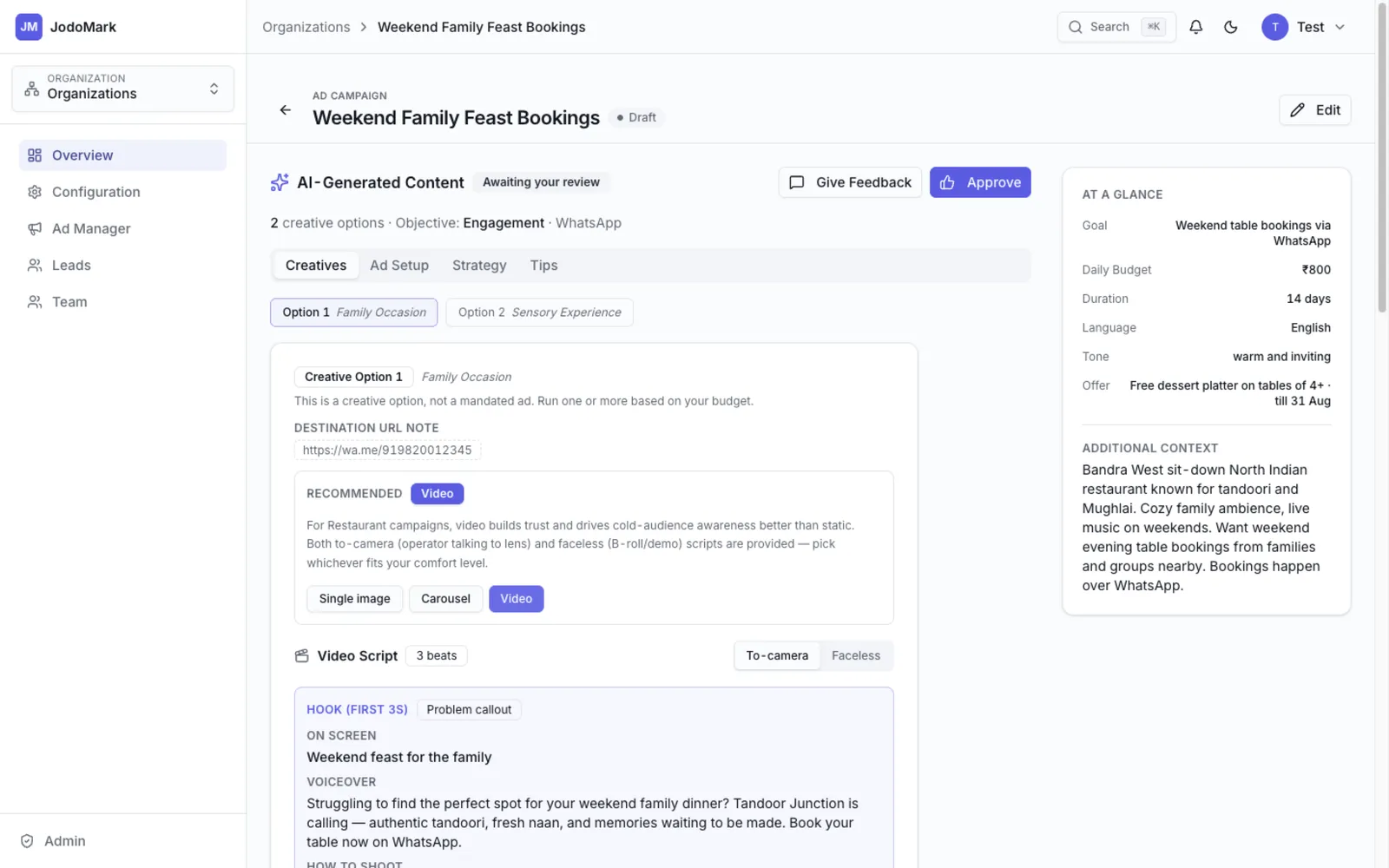
Task: Click the speech bubble feedback icon
Action: click(796, 182)
